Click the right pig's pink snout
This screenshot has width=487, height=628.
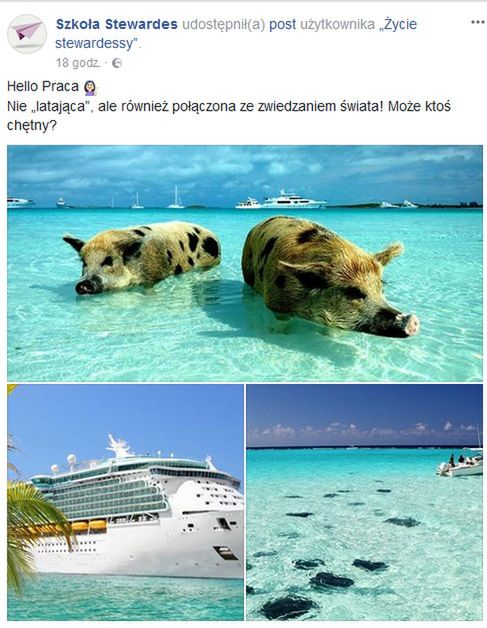[x=411, y=324]
